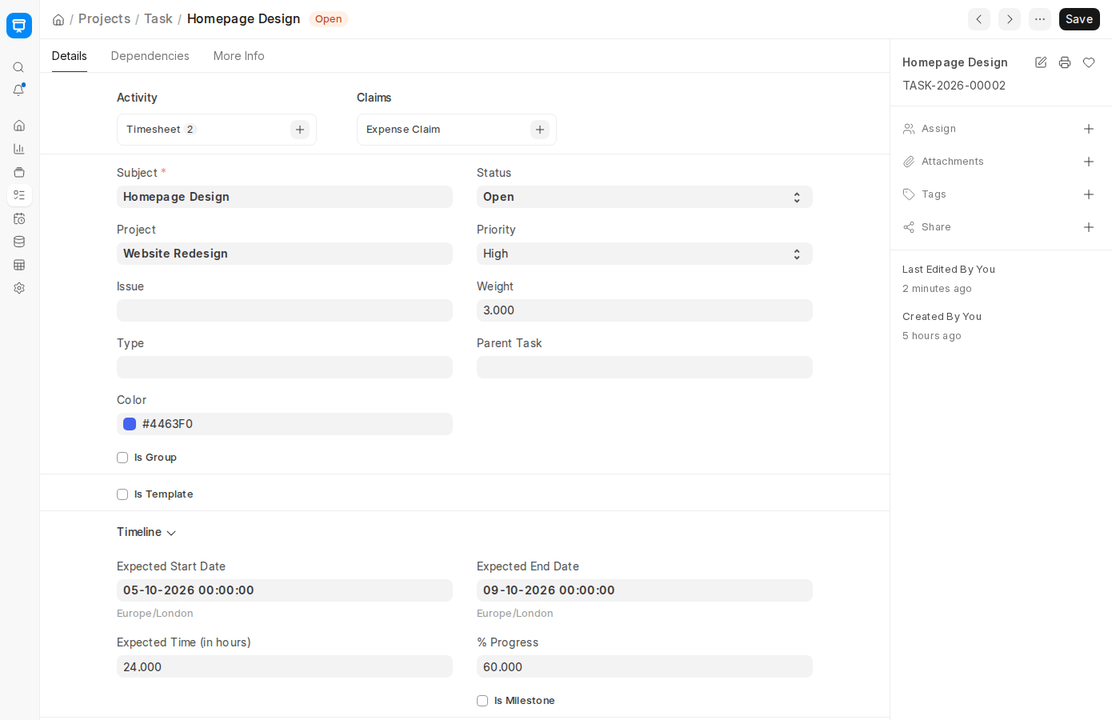
Task: Click the breadcrumb home icon
Action: [x=59, y=19]
